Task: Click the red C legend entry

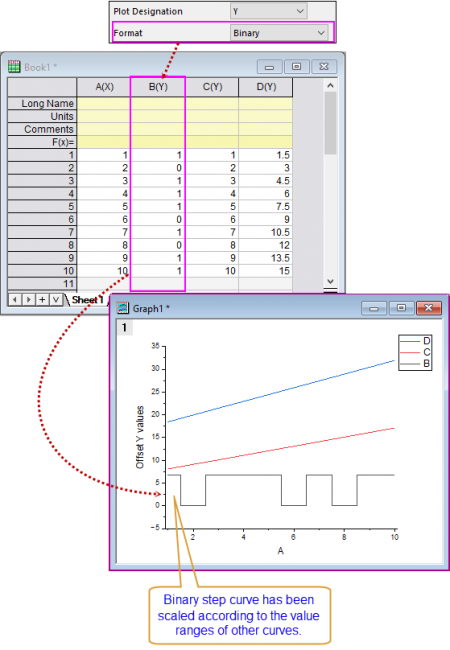Action: click(x=415, y=352)
